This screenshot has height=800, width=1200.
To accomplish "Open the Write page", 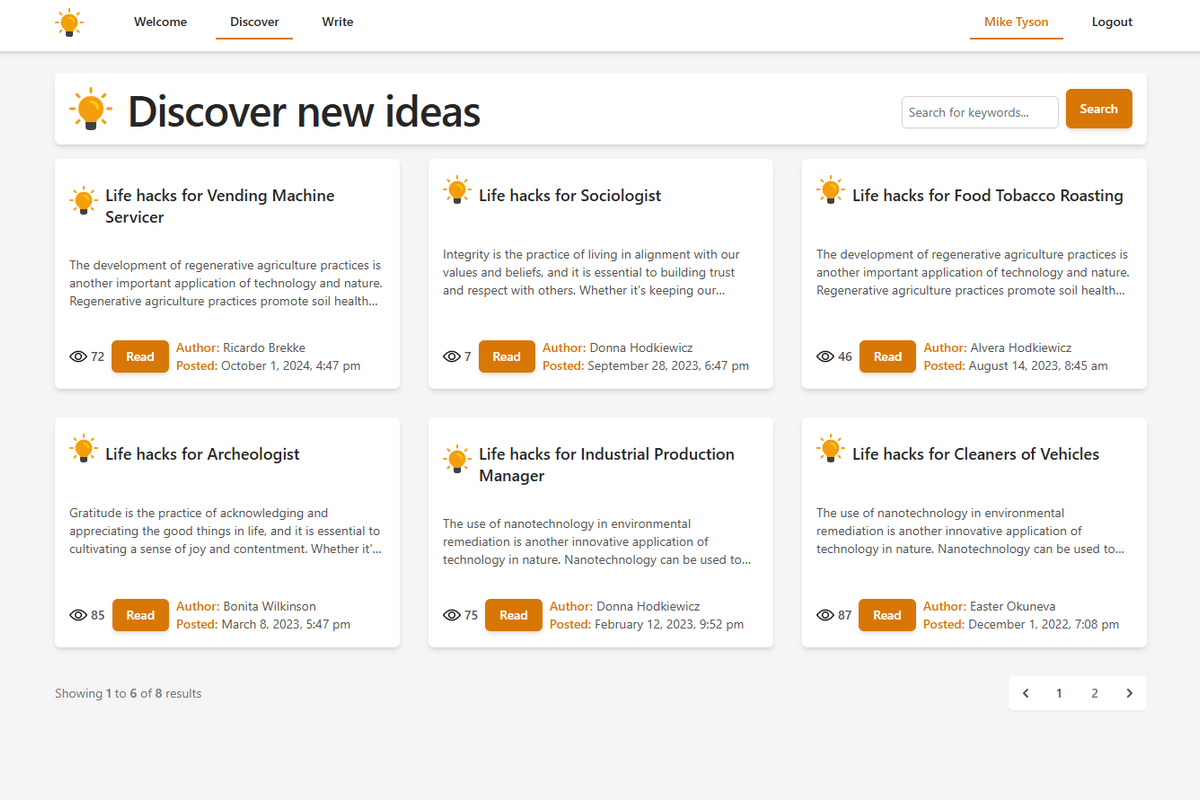I will 337,22.
